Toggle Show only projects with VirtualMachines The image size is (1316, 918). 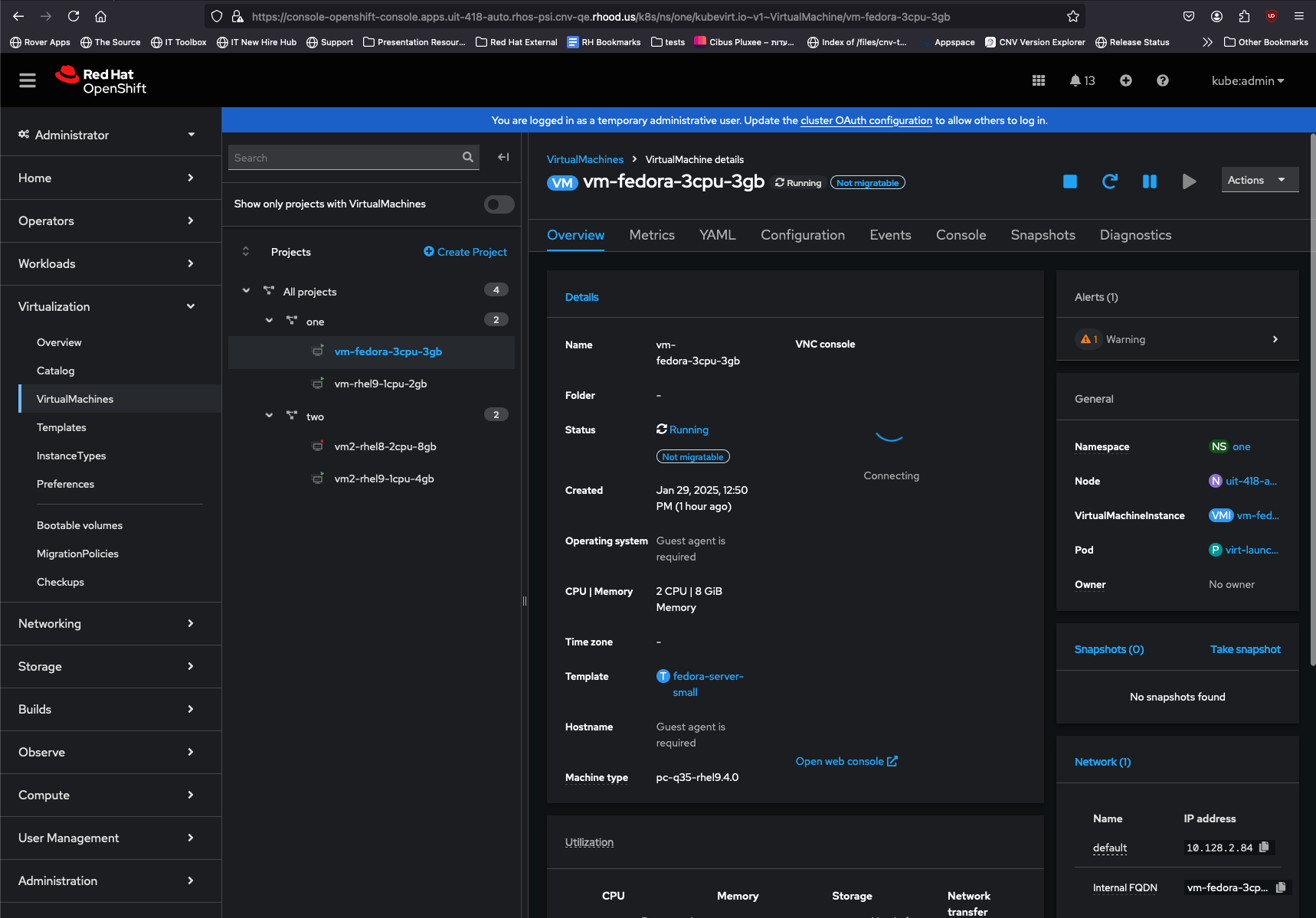499,204
